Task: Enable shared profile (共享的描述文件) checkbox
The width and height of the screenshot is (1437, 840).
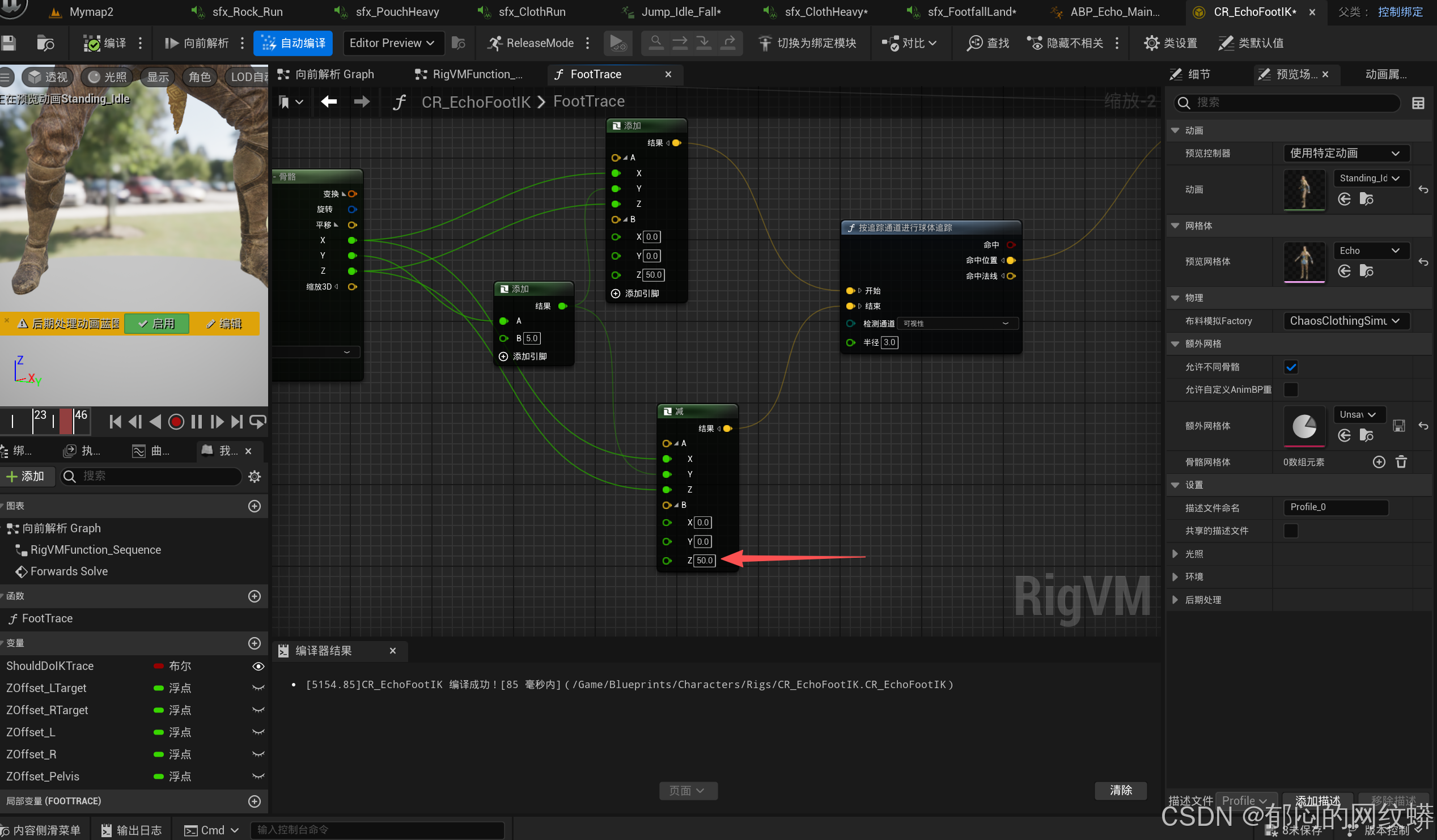Action: (1291, 531)
